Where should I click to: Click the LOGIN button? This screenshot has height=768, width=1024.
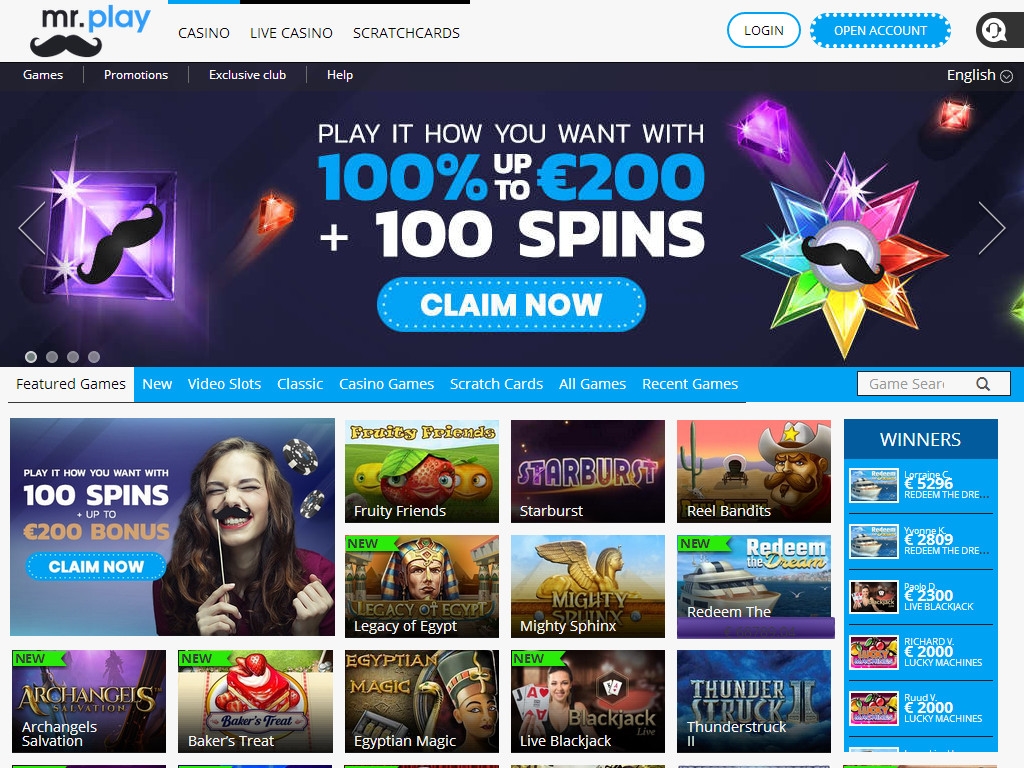763,30
